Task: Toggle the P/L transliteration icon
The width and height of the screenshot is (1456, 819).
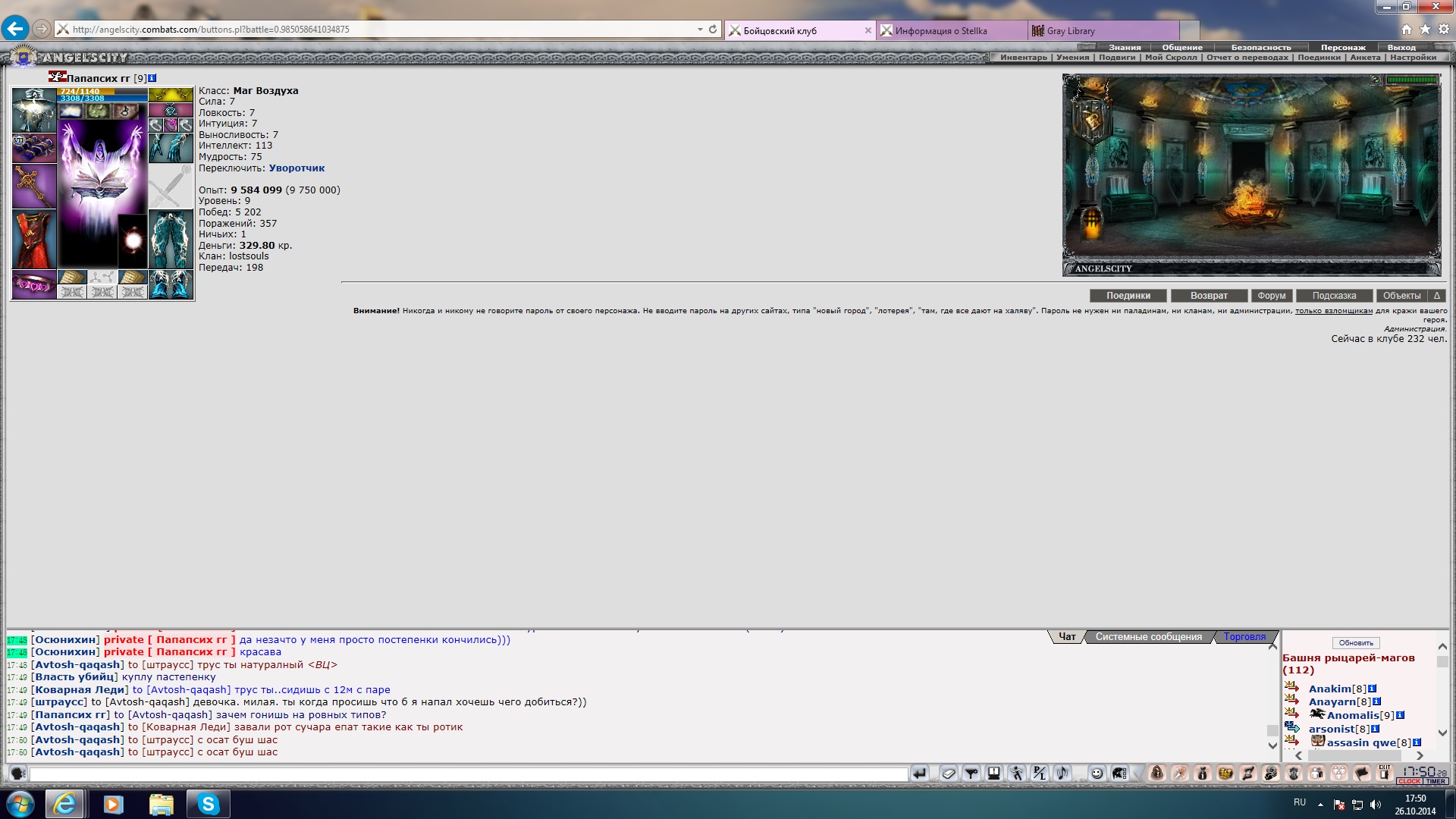Action: pyautogui.click(x=1039, y=773)
